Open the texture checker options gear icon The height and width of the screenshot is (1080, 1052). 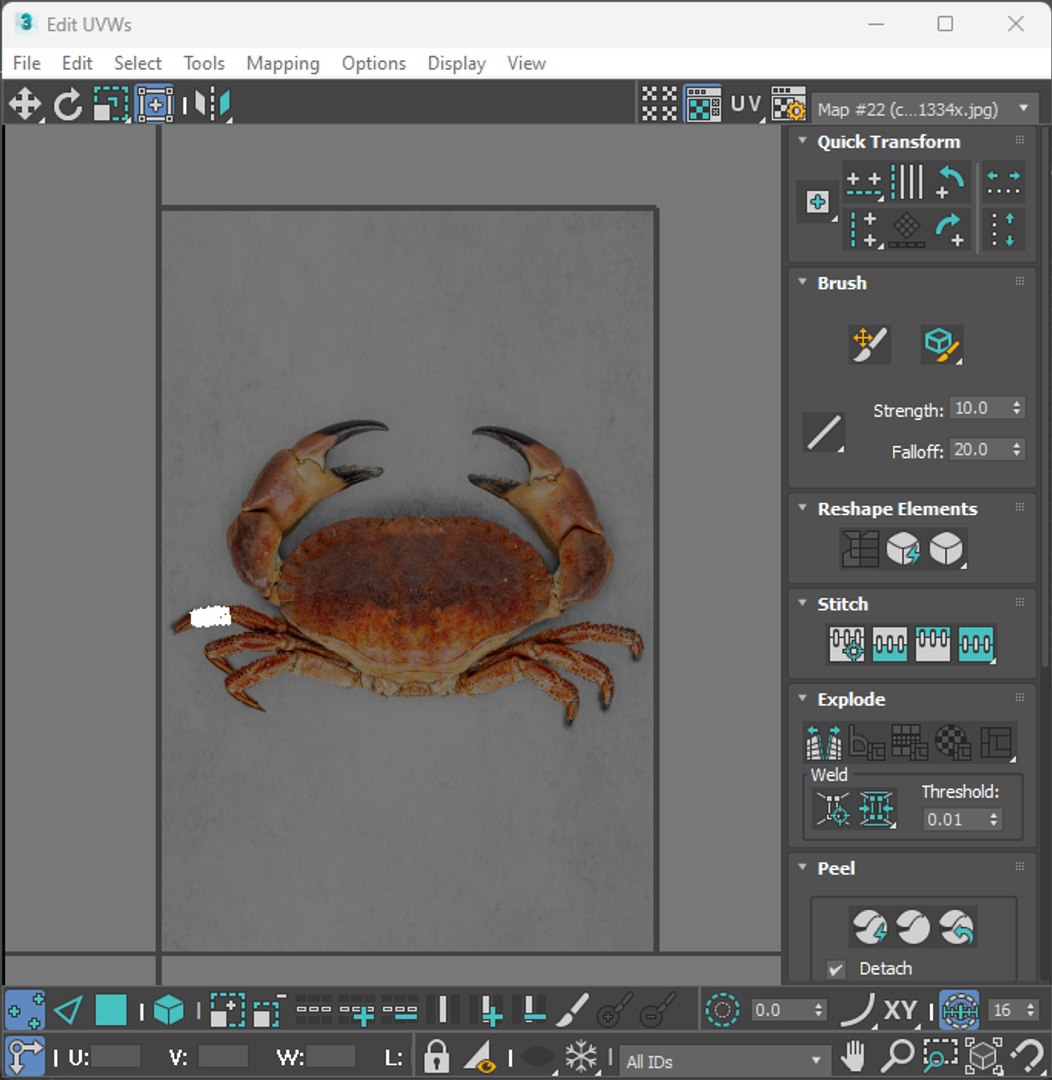click(788, 105)
